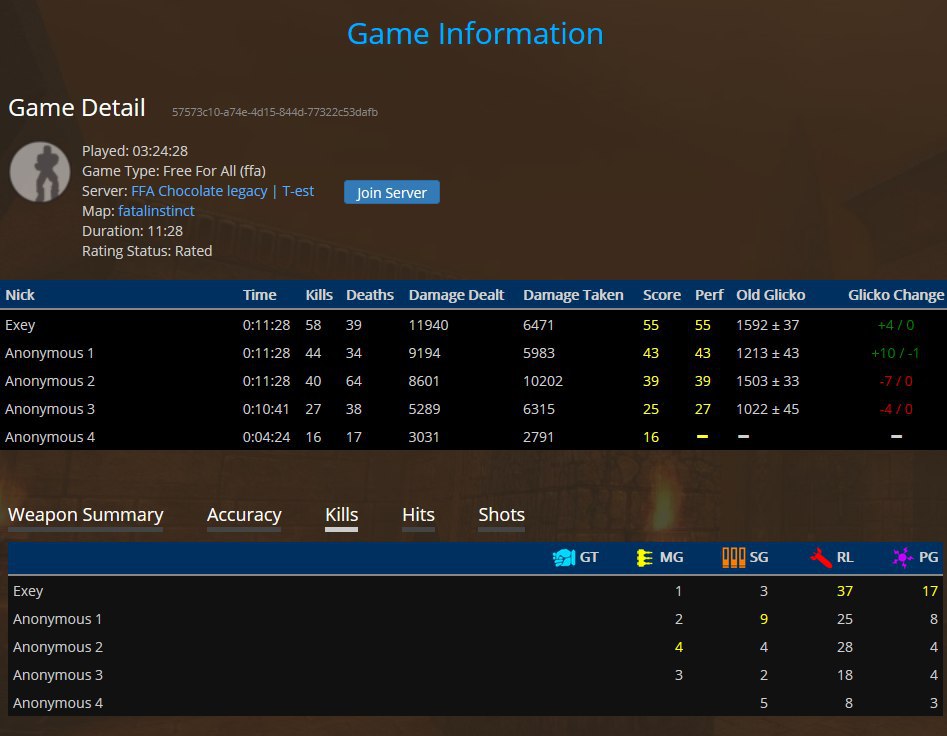
Task: Click the Rocket Launcher (RL) weapon icon
Action: coord(821,557)
